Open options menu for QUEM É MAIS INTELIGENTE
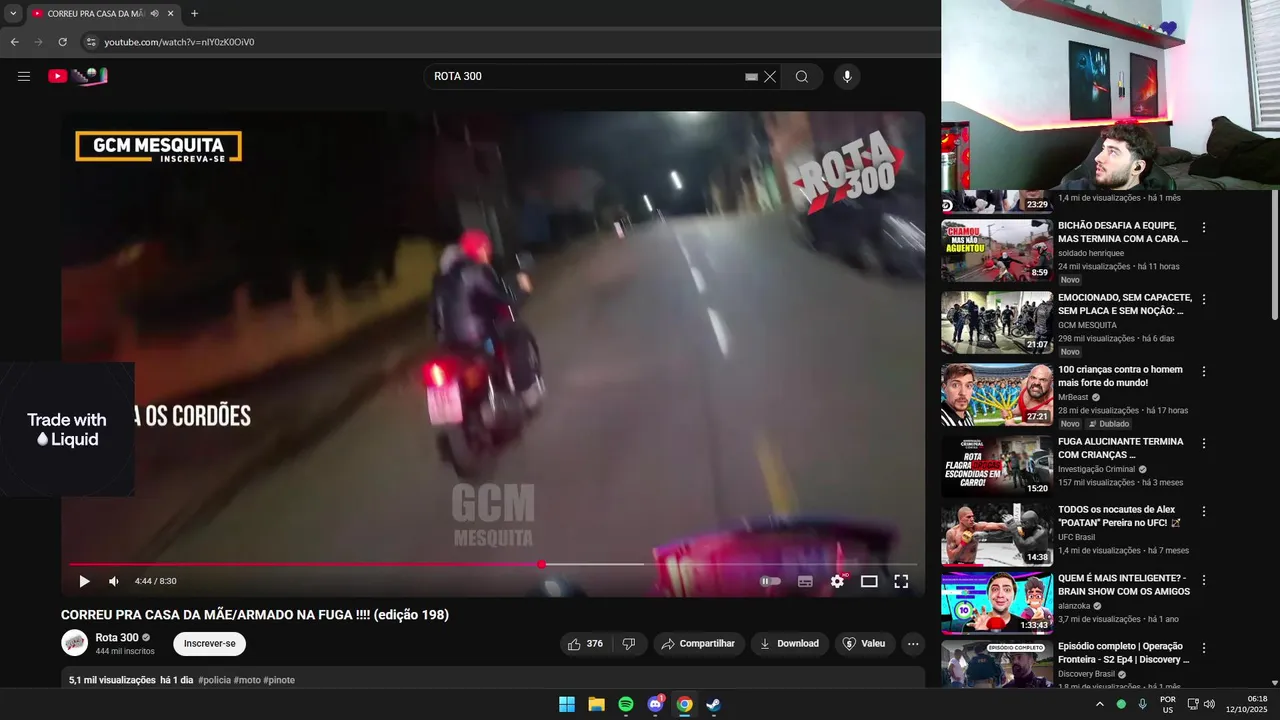The width and height of the screenshot is (1280, 720). tap(1204, 580)
